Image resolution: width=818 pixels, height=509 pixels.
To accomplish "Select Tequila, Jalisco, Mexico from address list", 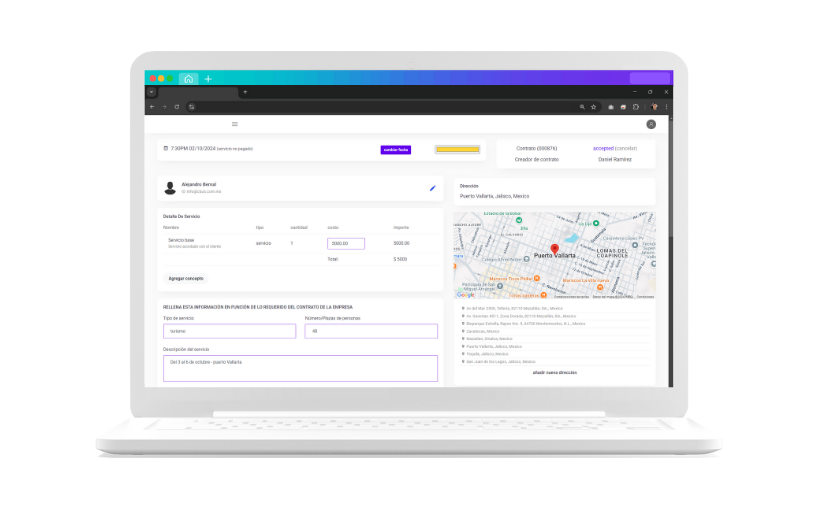I will click(x=490, y=354).
